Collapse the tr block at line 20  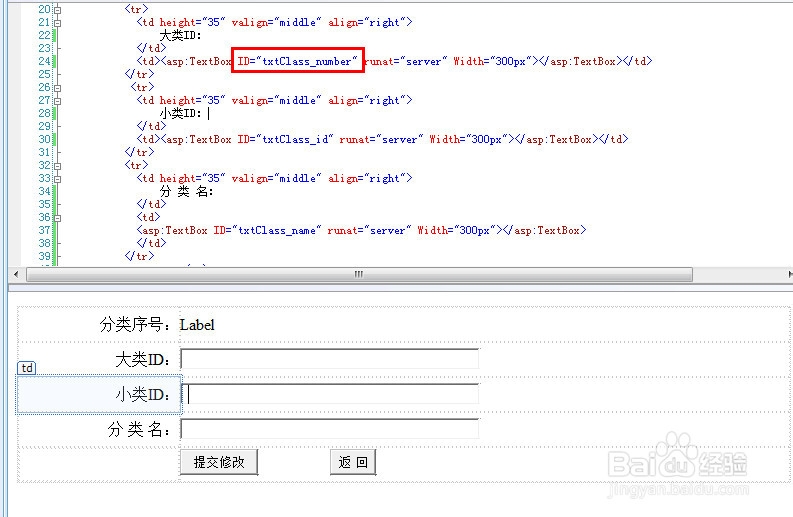click(x=58, y=10)
